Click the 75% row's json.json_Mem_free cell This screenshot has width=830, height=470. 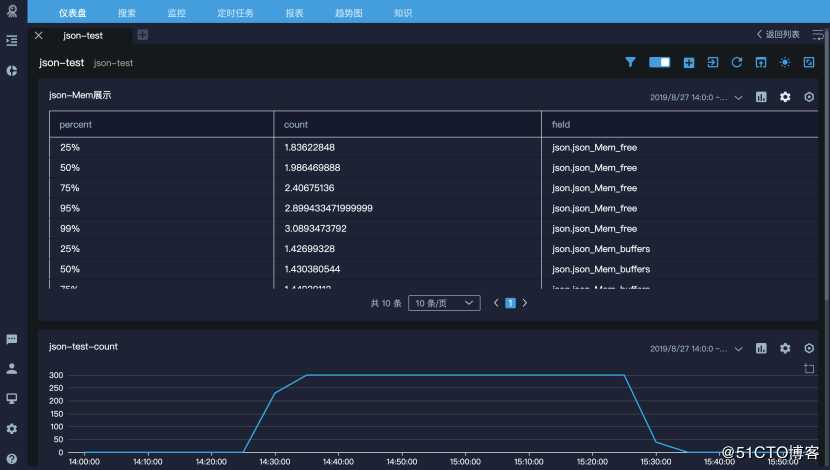594,188
